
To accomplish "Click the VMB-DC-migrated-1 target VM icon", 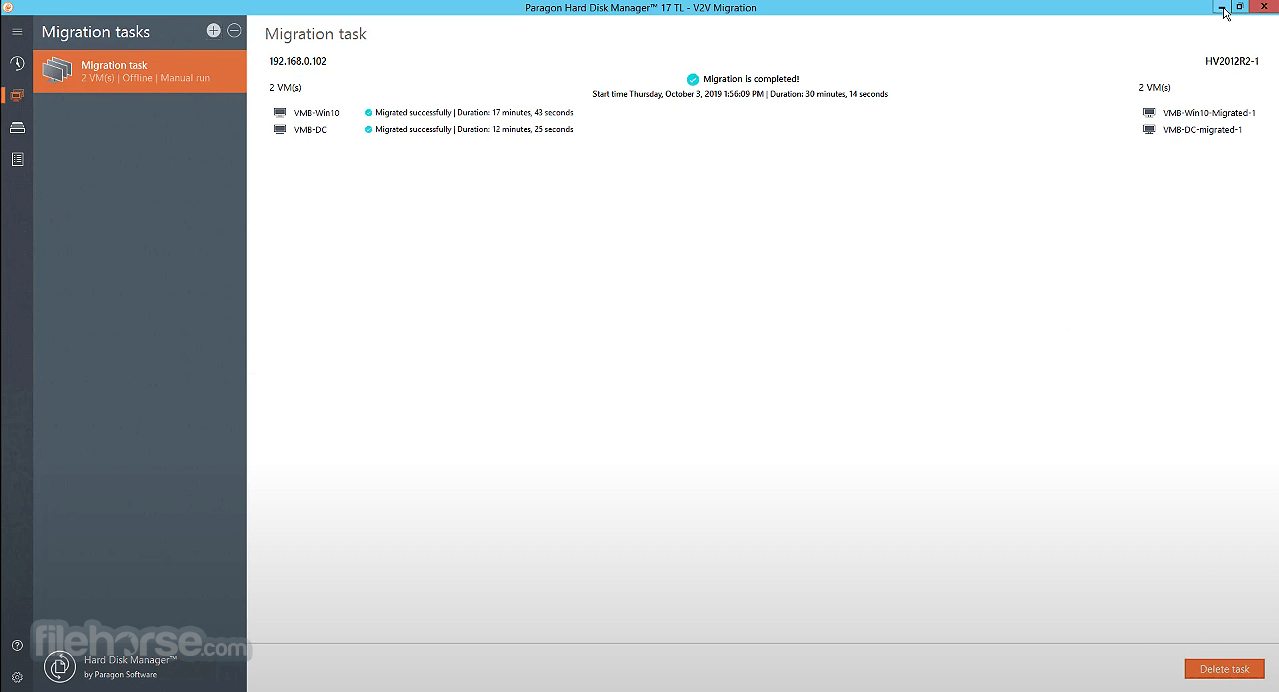I will pos(1149,129).
